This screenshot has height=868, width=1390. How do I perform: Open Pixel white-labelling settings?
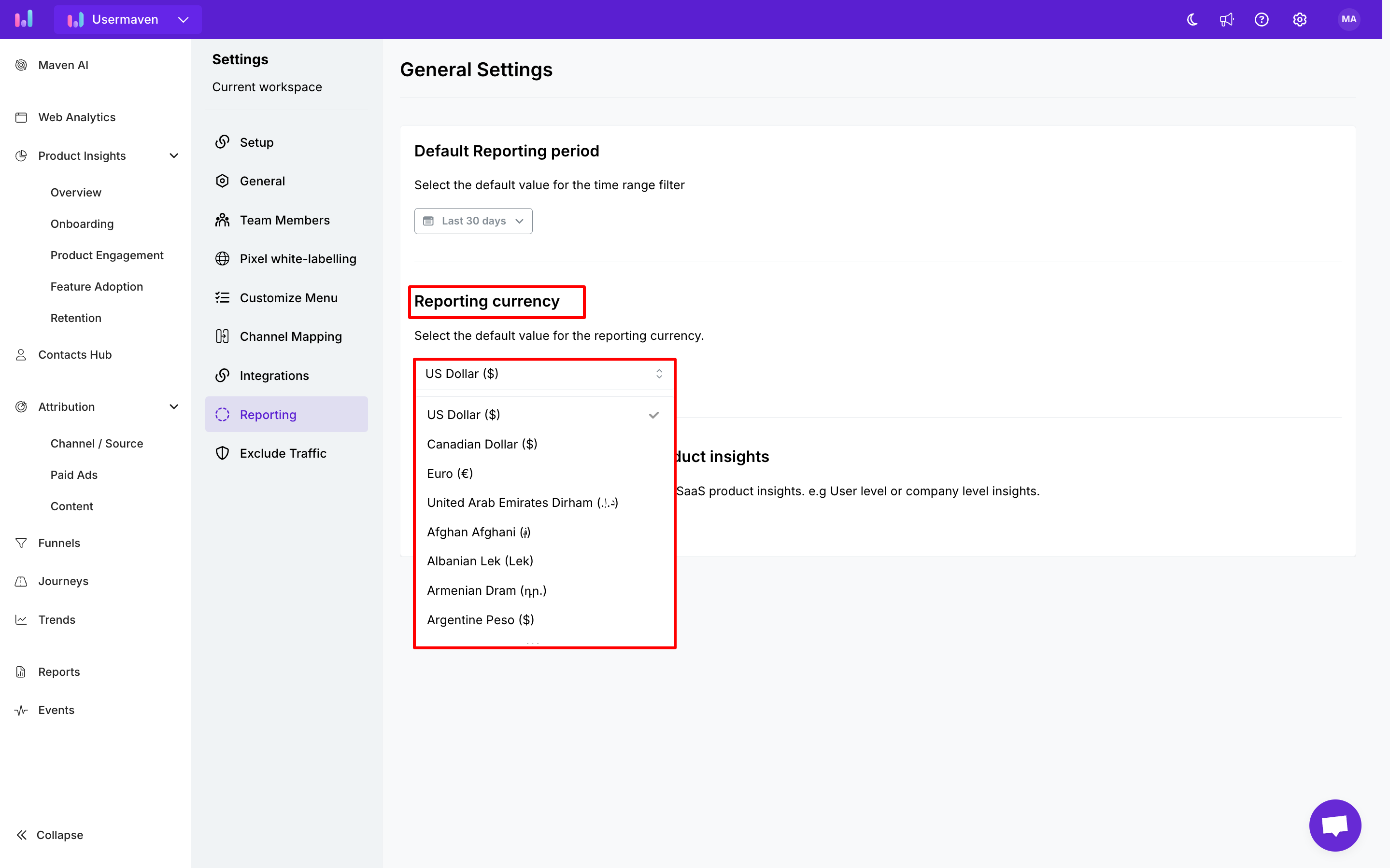(x=298, y=258)
